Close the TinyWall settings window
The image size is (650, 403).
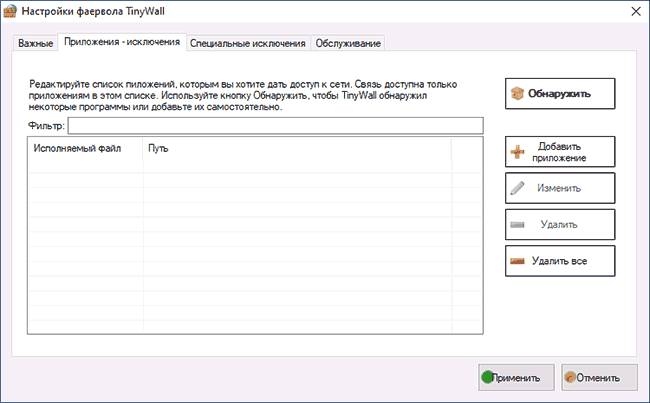pos(636,11)
